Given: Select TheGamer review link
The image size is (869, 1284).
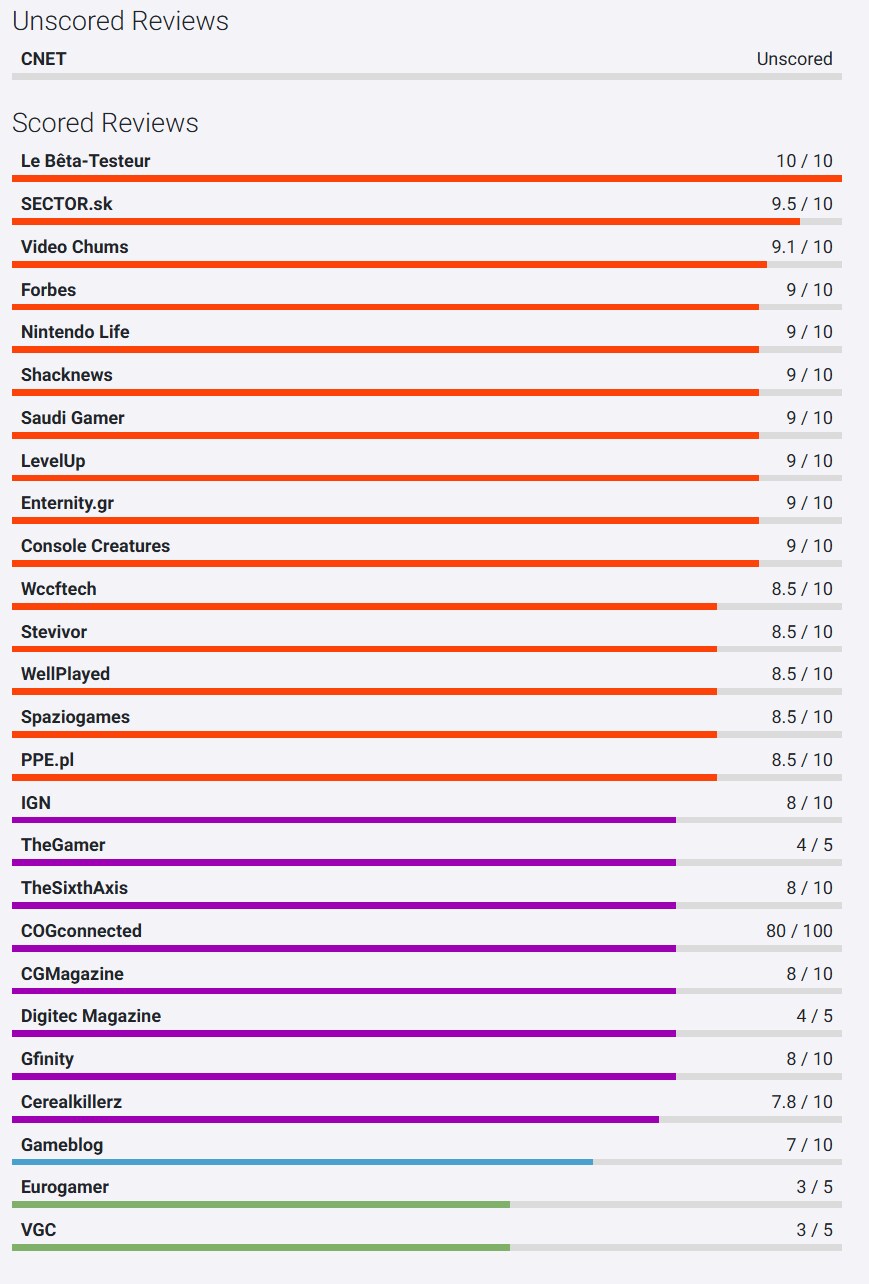Looking at the screenshot, I should (x=63, y=845).
